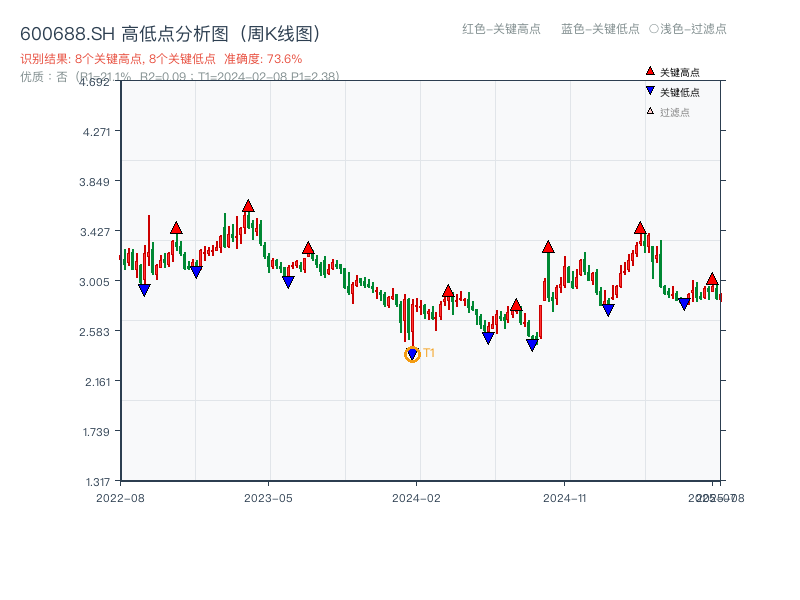This screenshot has width=800, height=600.
Task: Click the 2024-02 x-axis date label
Action: click(x=417, y=497)
